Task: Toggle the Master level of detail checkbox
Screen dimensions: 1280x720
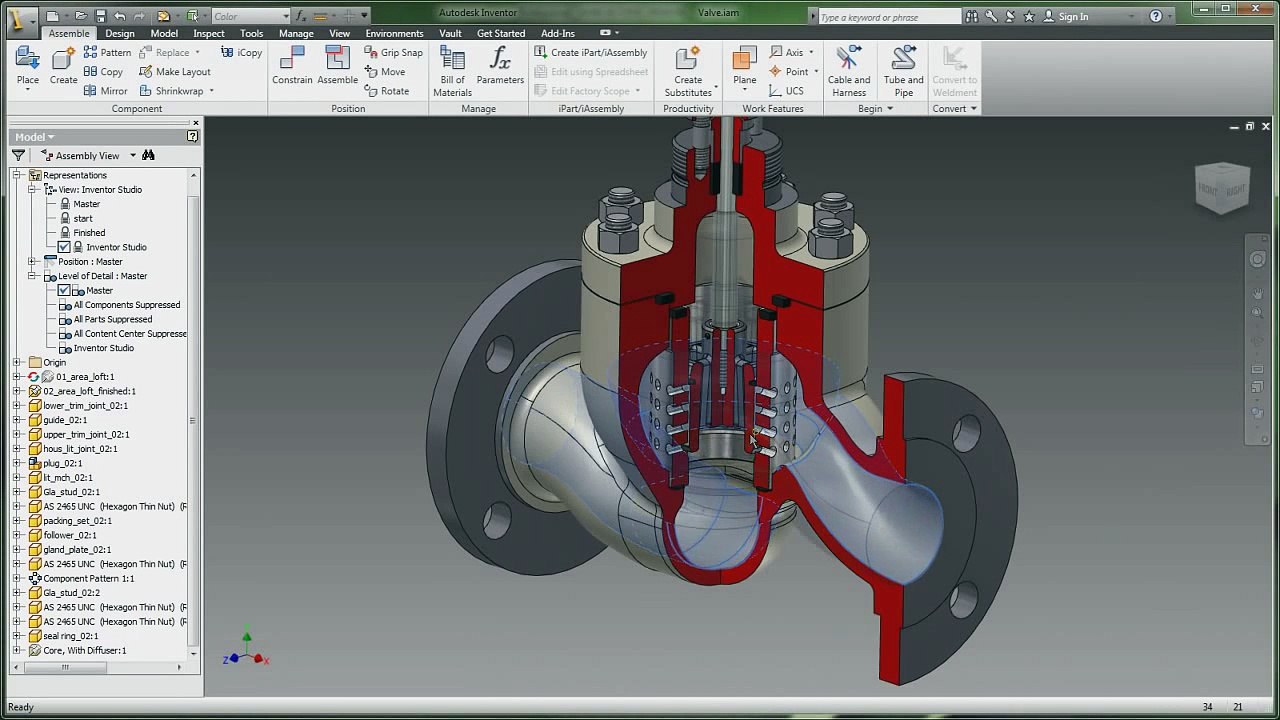Action: [x=64, y=290]
